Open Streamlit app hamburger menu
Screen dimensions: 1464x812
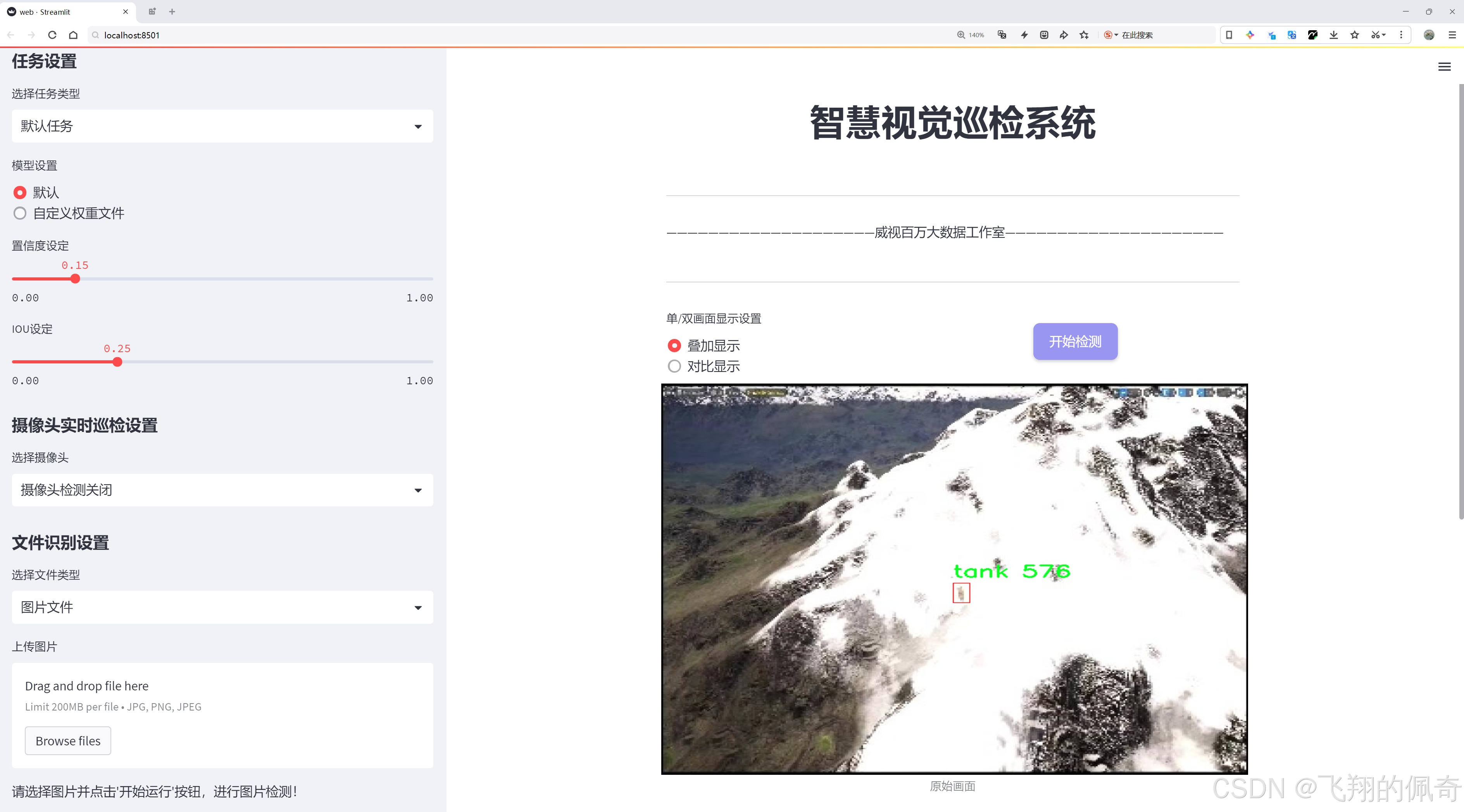[x=1444, y=67]
